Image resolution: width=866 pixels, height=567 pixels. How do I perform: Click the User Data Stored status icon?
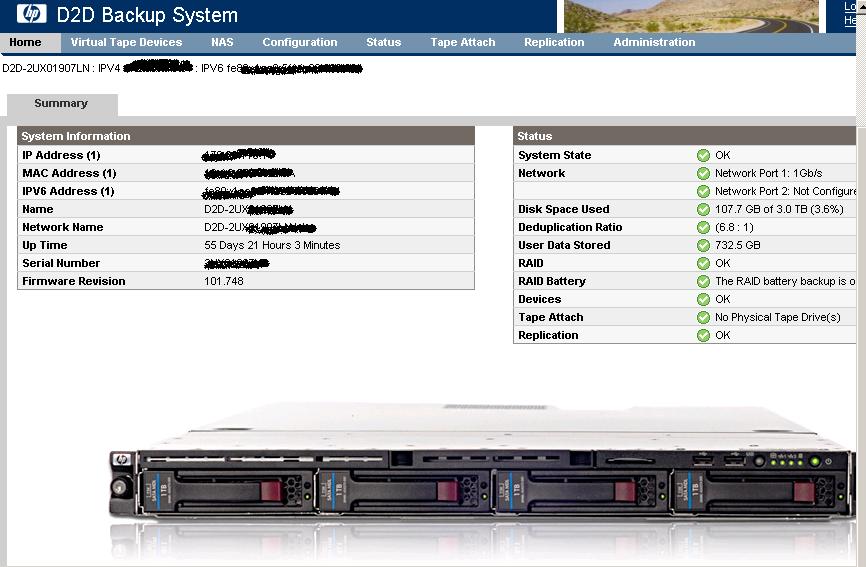pyautogui.click(x=703, y=245)
